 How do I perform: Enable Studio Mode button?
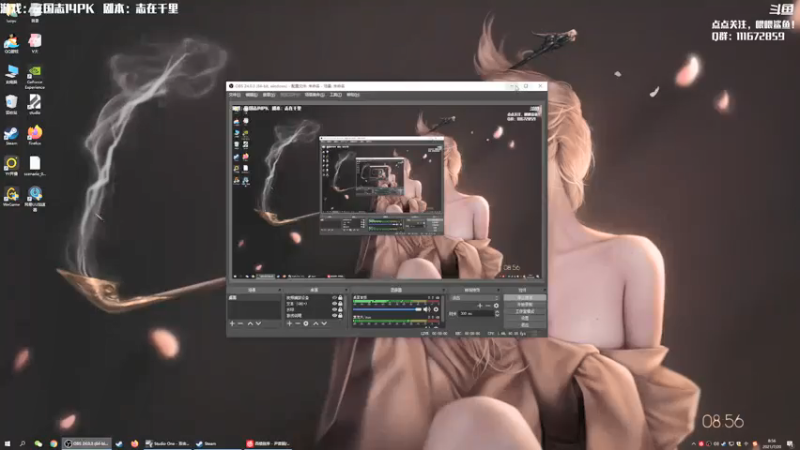524,311
